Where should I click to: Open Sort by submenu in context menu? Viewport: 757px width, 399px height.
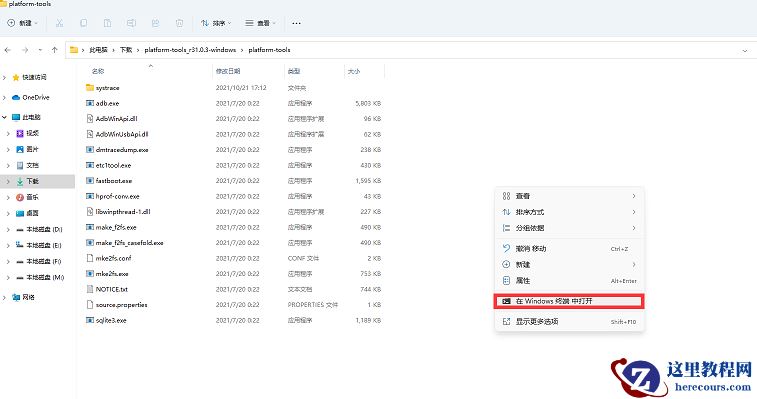tap(569, 212)
